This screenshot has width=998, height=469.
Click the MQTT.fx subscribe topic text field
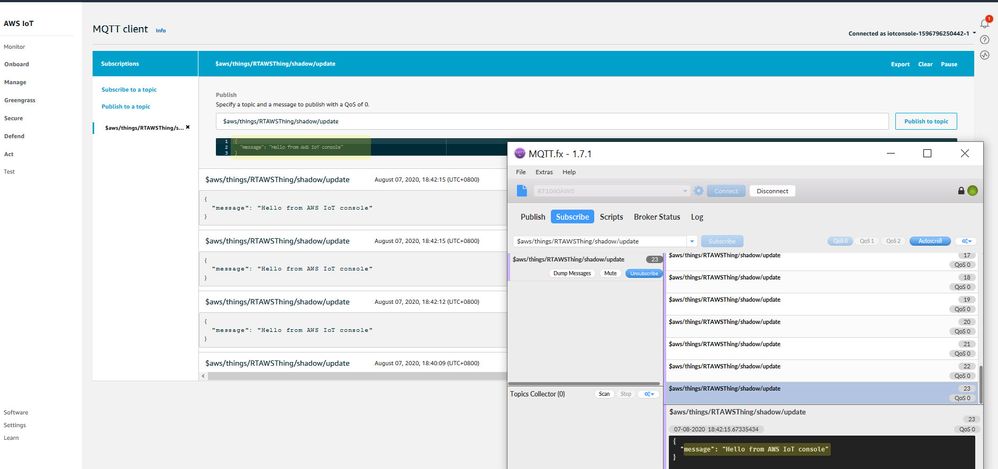600,242
